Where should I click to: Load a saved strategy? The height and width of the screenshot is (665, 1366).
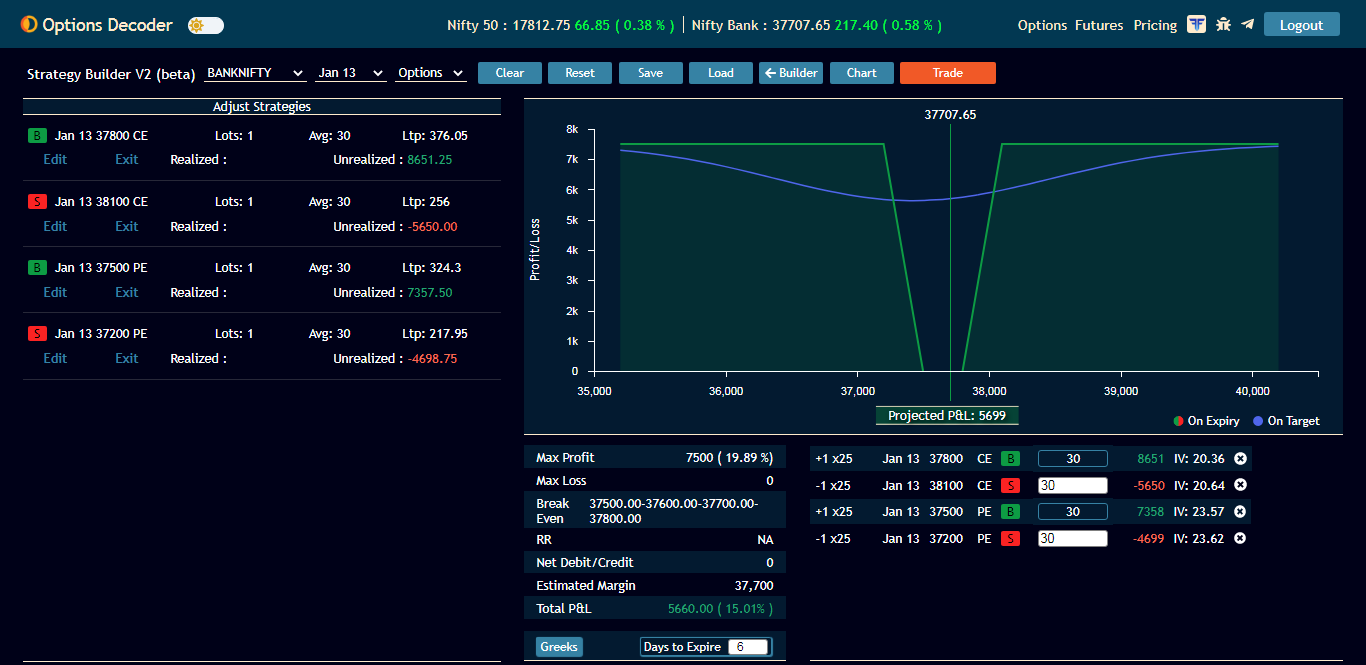721,73
